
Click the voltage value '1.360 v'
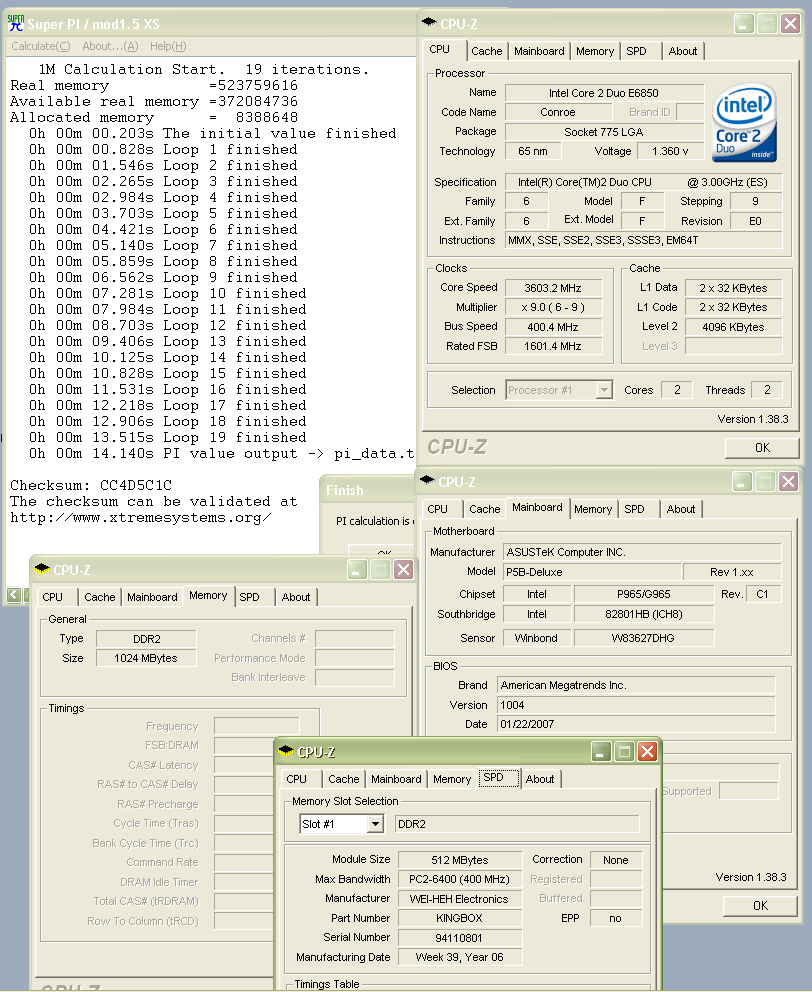[x=670, y=151]
